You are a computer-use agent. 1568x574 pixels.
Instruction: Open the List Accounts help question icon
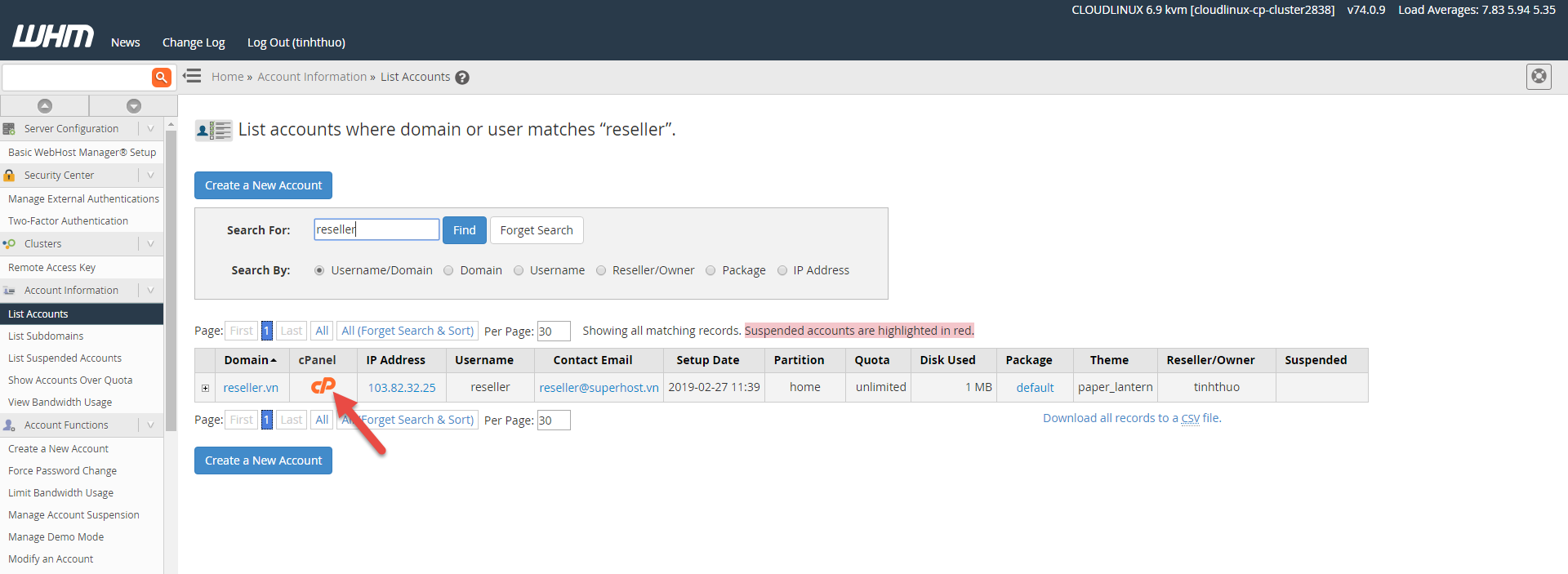tap(462, 78)
